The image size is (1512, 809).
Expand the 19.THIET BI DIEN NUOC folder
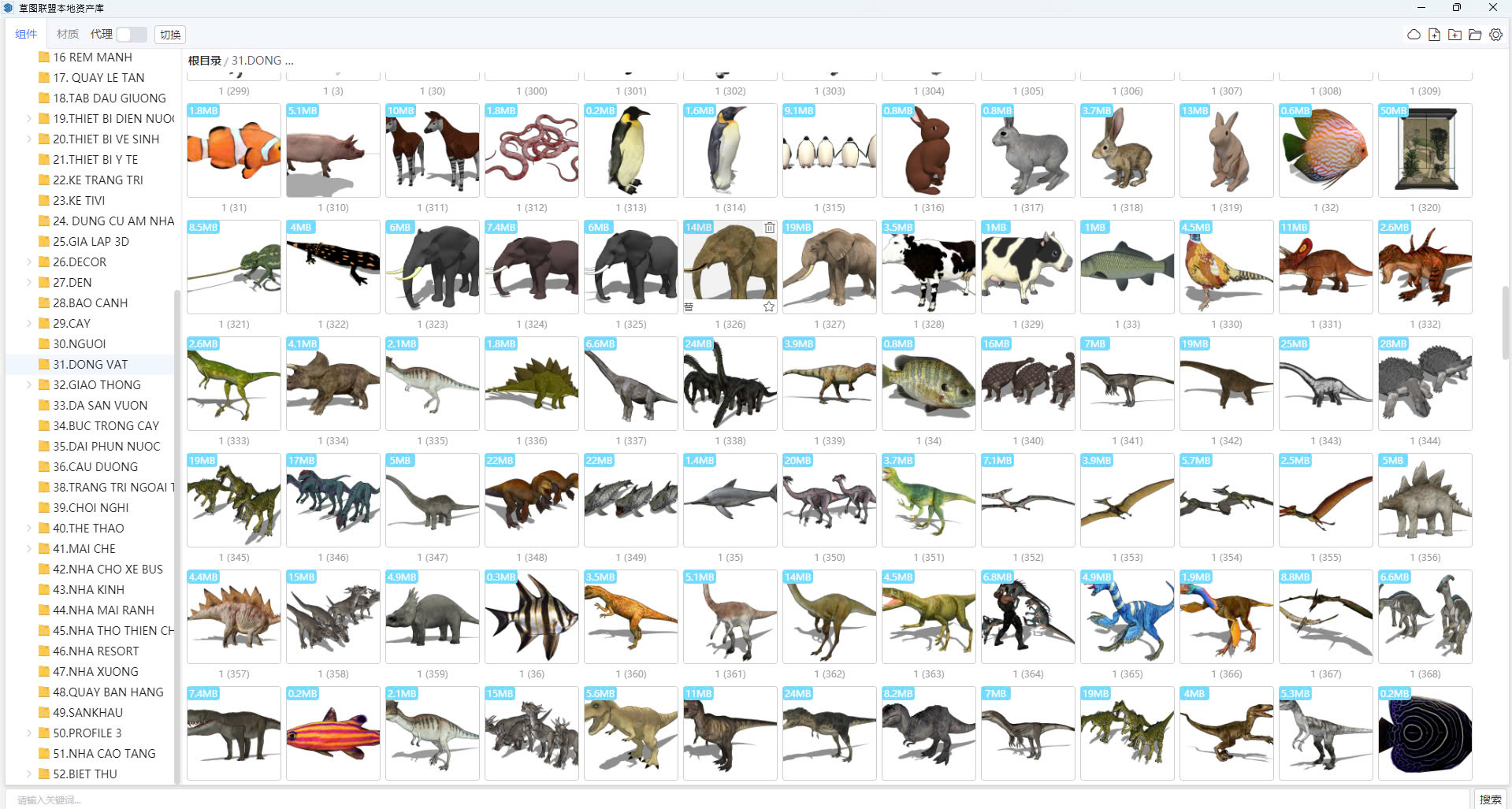(29, 119)
